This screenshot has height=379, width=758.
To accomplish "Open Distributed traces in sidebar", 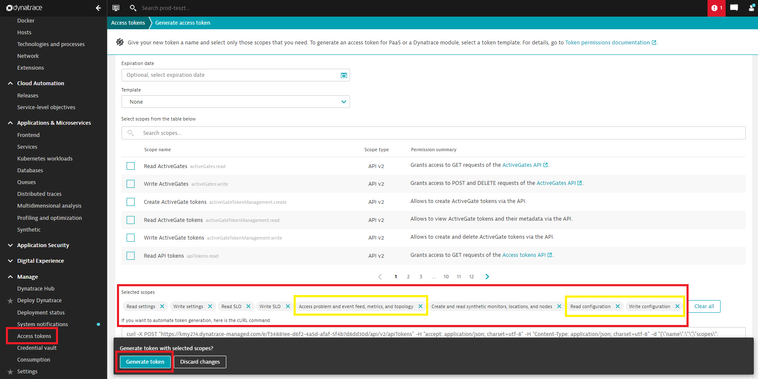I will click(x=39, y=194).
